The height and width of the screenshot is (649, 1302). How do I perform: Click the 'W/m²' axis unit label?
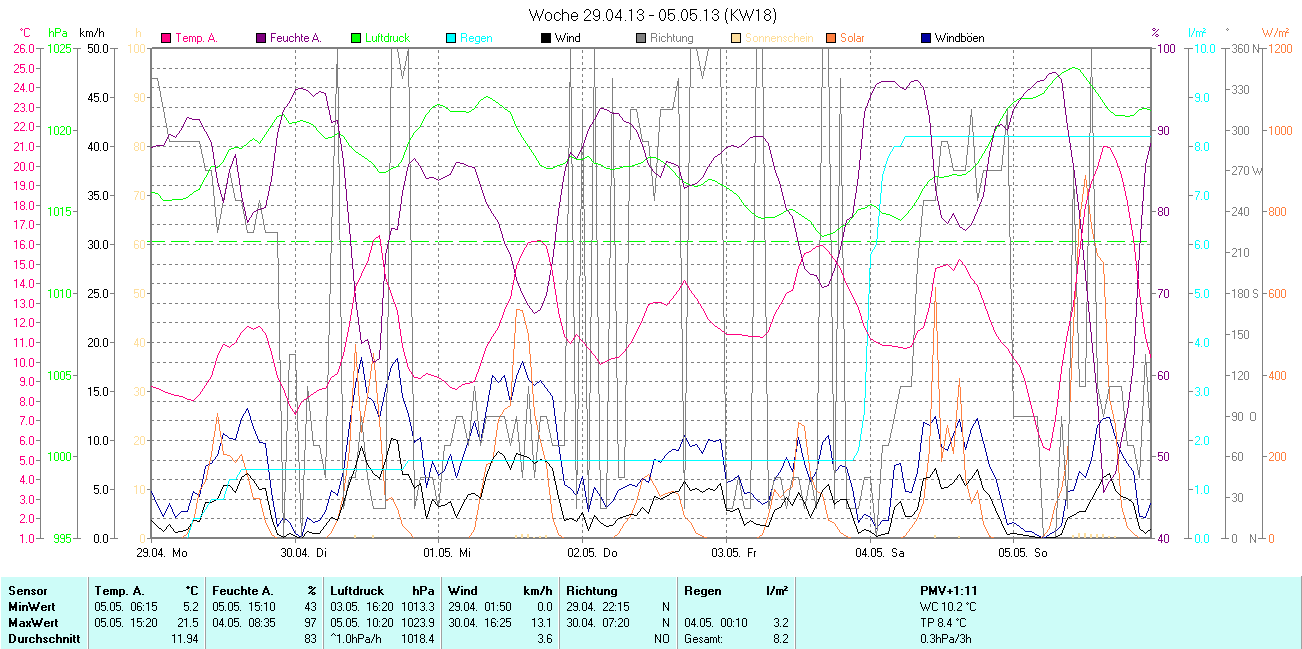(x=1275, y=34)
